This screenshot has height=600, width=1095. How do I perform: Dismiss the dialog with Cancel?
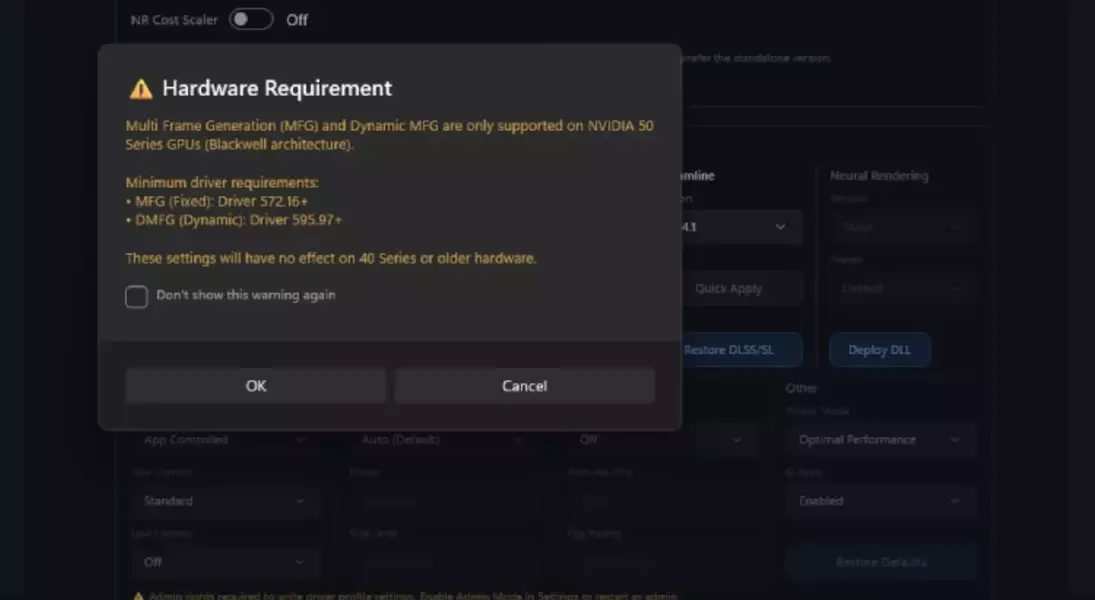tap(524, 386)
